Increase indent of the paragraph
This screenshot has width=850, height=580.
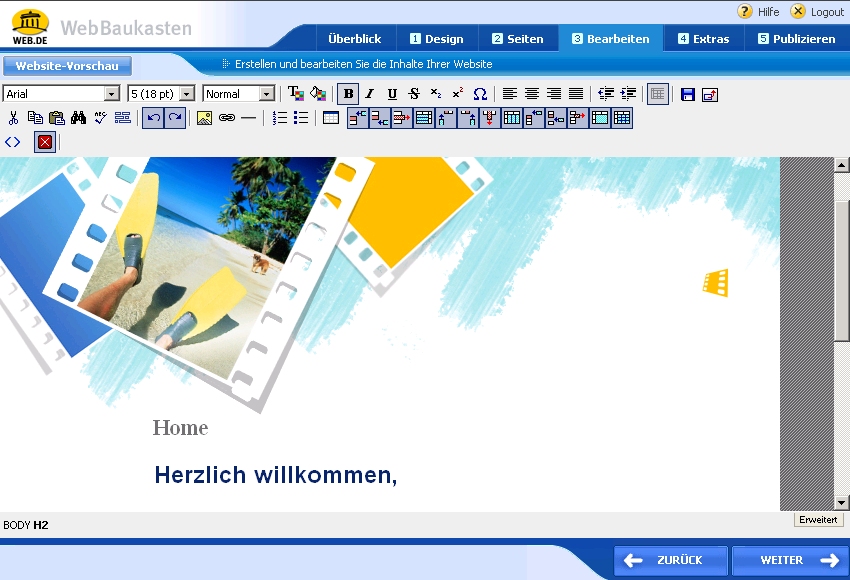628,94
